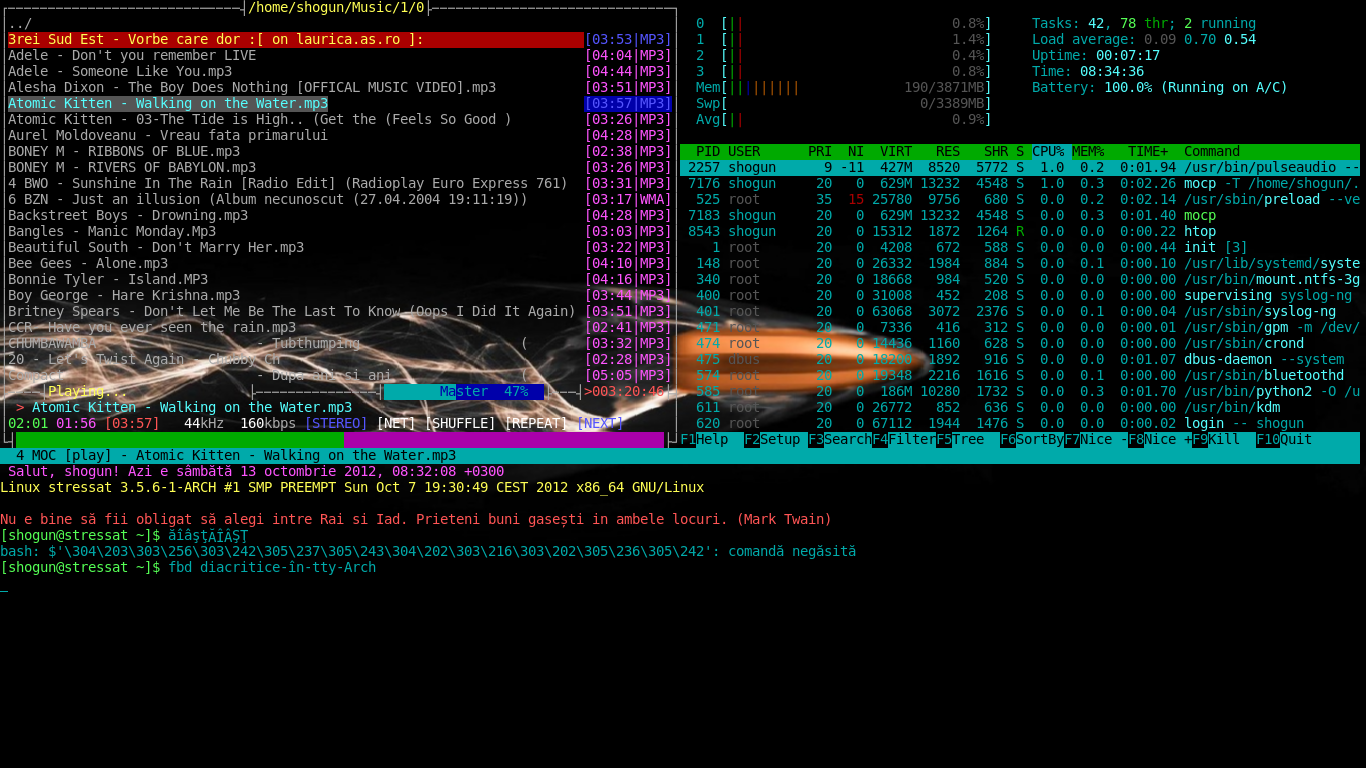Viewport: 1366px width, 768px height.
Task: Filter processes using F4Filter
Action: click(901, 439)
